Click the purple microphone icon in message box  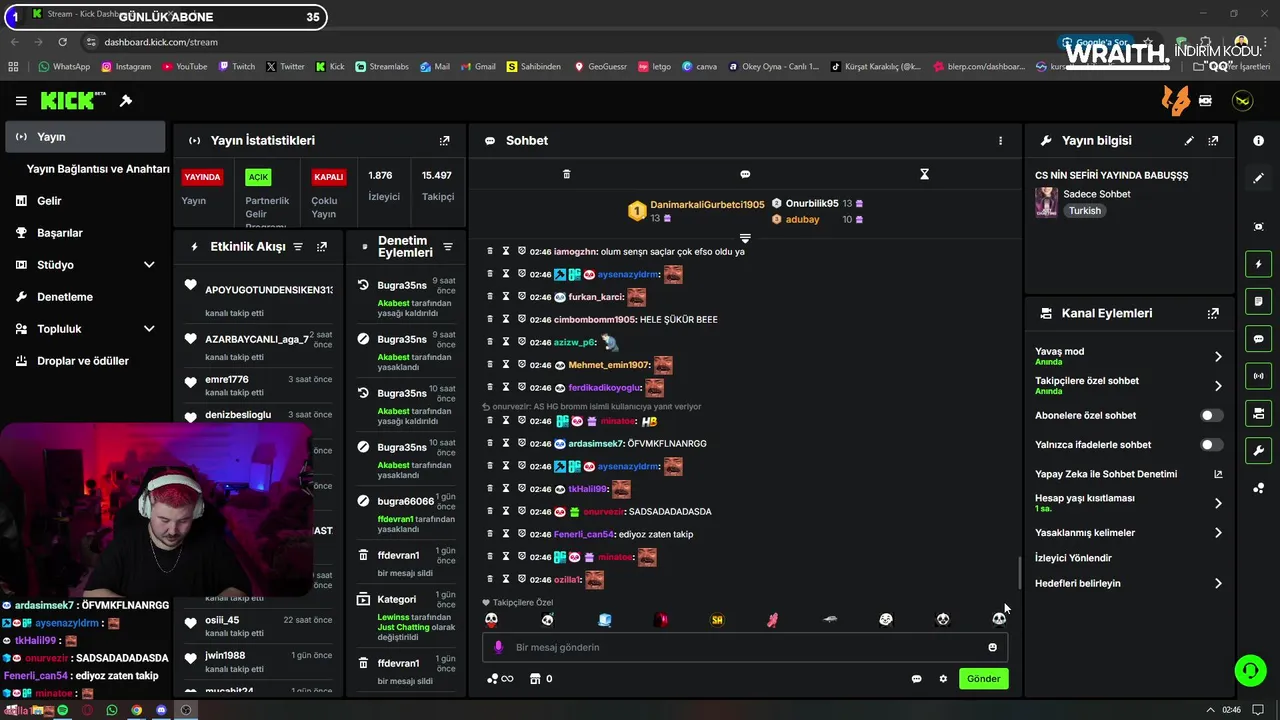click(x=499, y=647)
